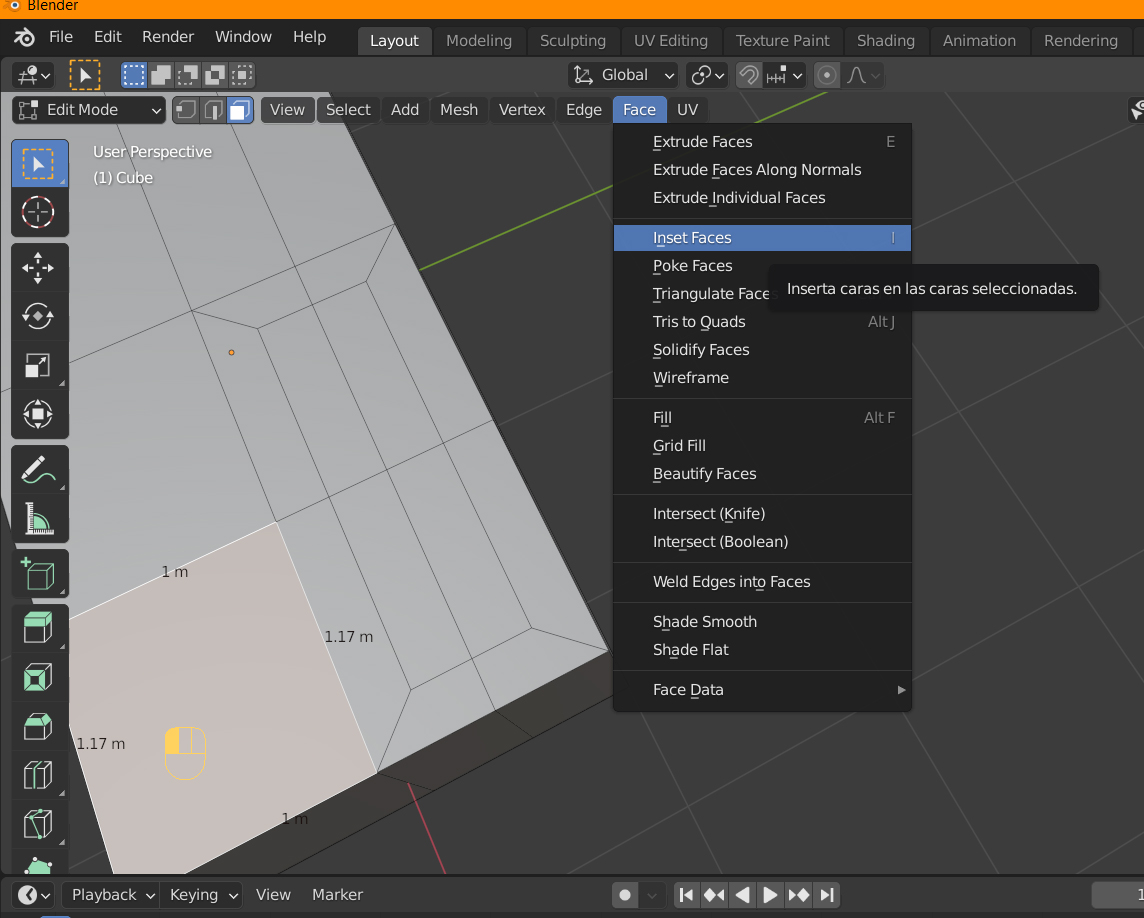Select the Knife tool

(x=39, y=824)
